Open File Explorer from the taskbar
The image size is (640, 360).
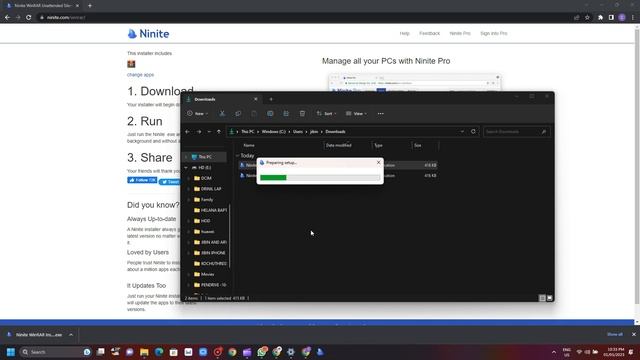pos(144,352)
